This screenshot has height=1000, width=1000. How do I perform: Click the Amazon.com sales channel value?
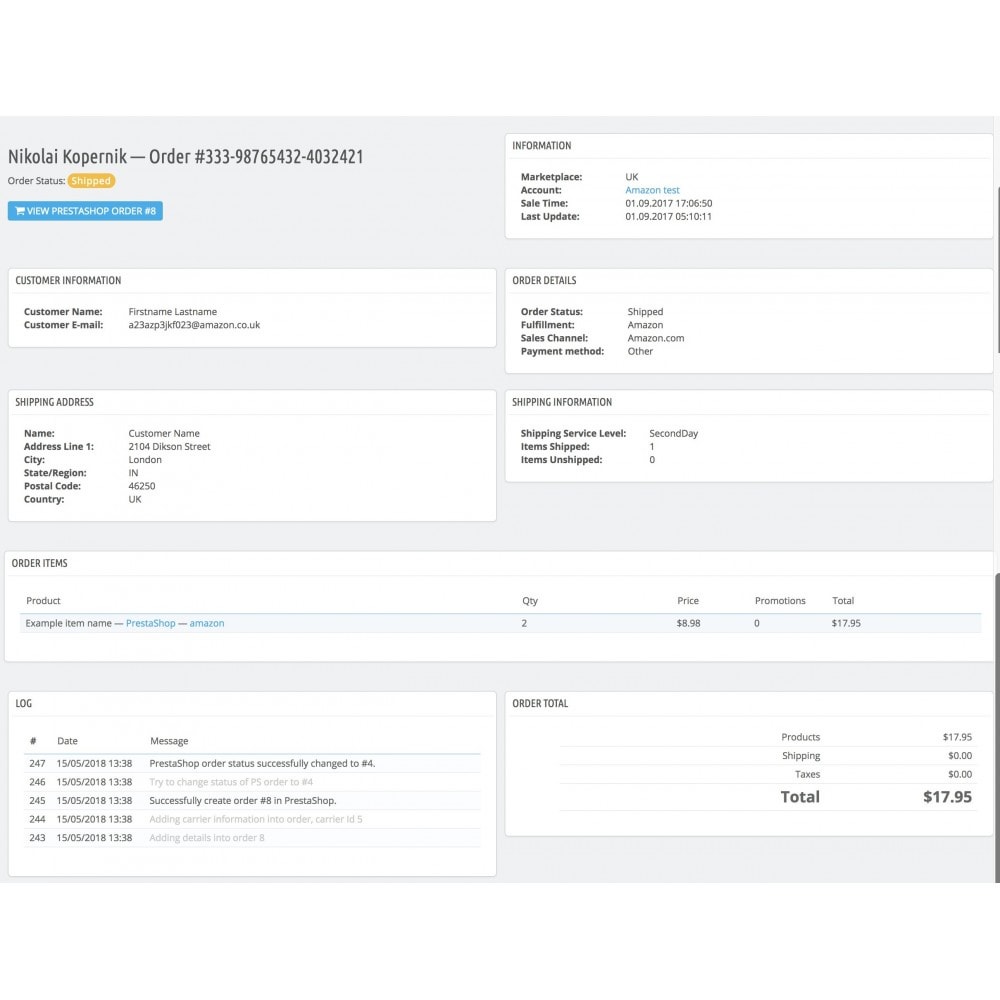pos(656,338)
